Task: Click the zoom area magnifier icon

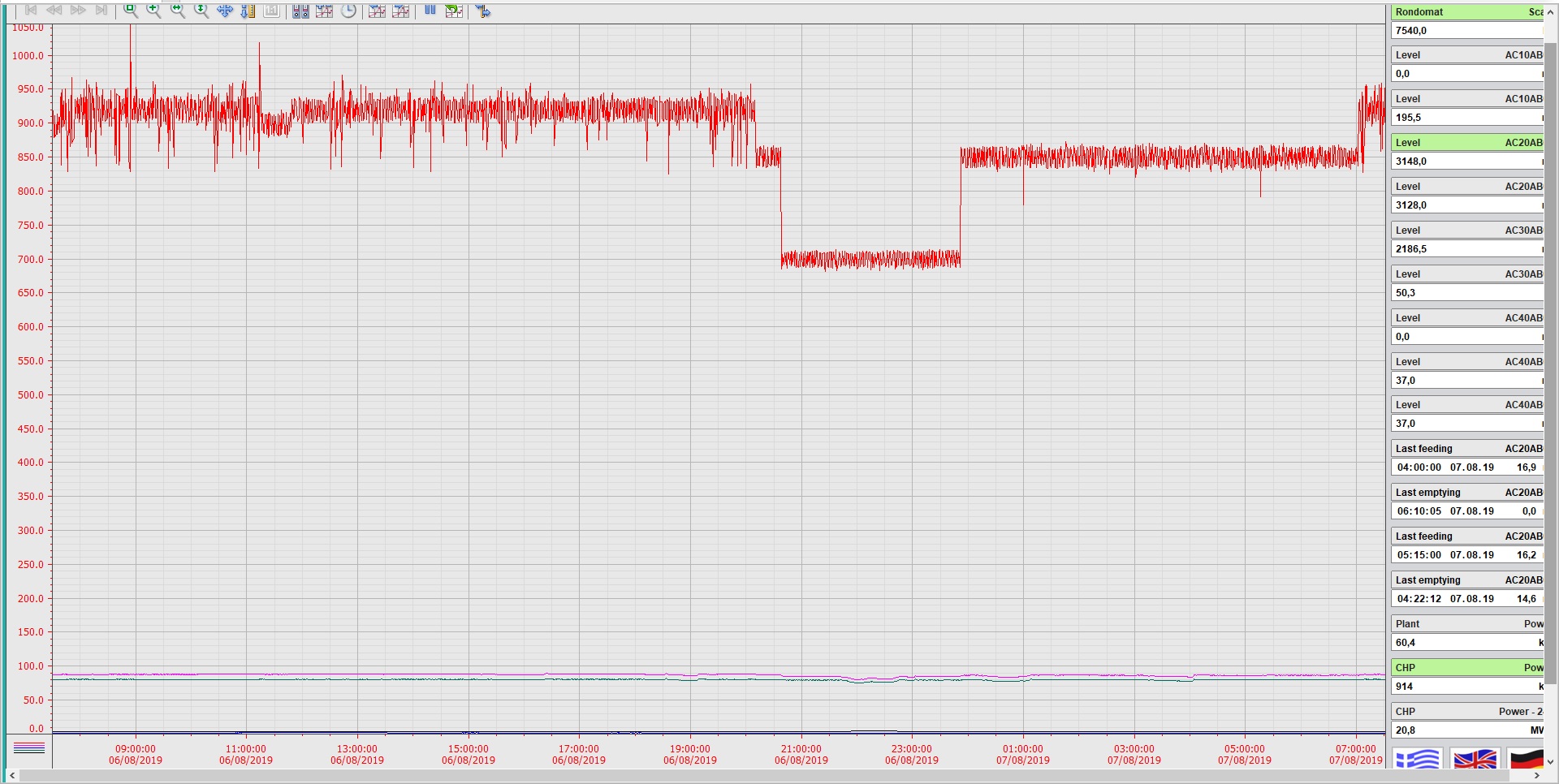Action: (130, 11)
